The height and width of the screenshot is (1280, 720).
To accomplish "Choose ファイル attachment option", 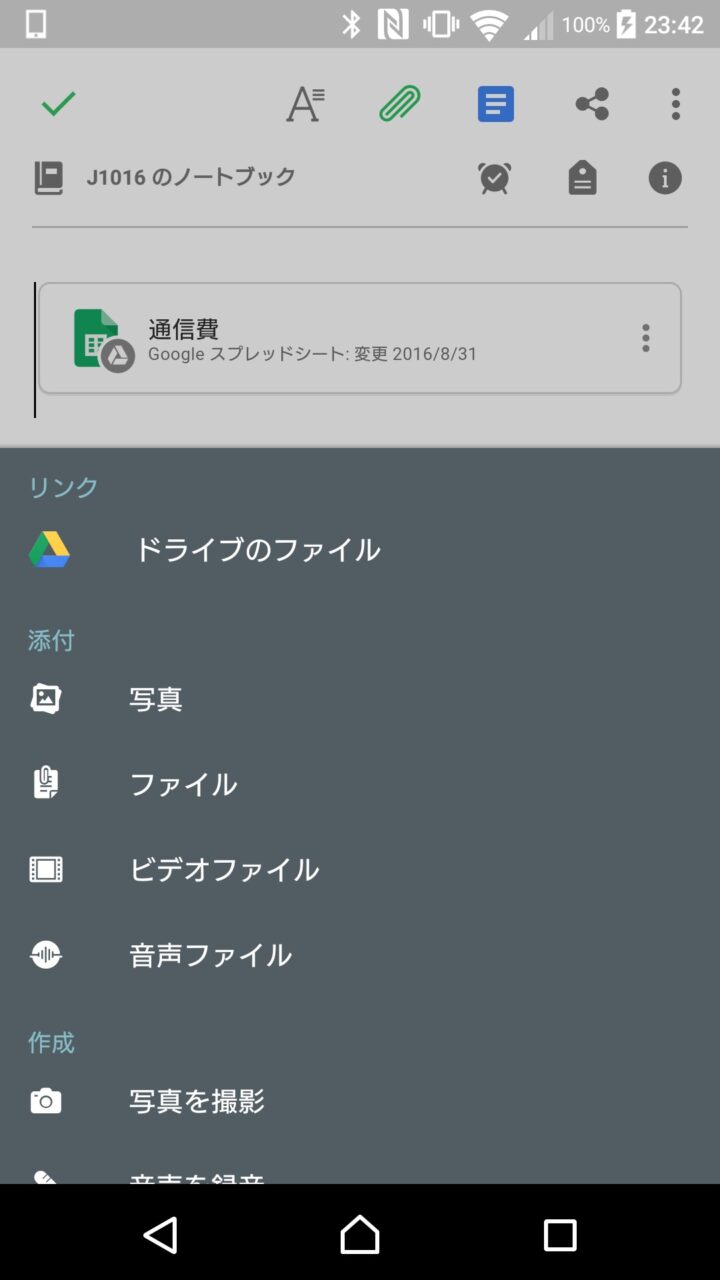I will click(x=183, y=785).
